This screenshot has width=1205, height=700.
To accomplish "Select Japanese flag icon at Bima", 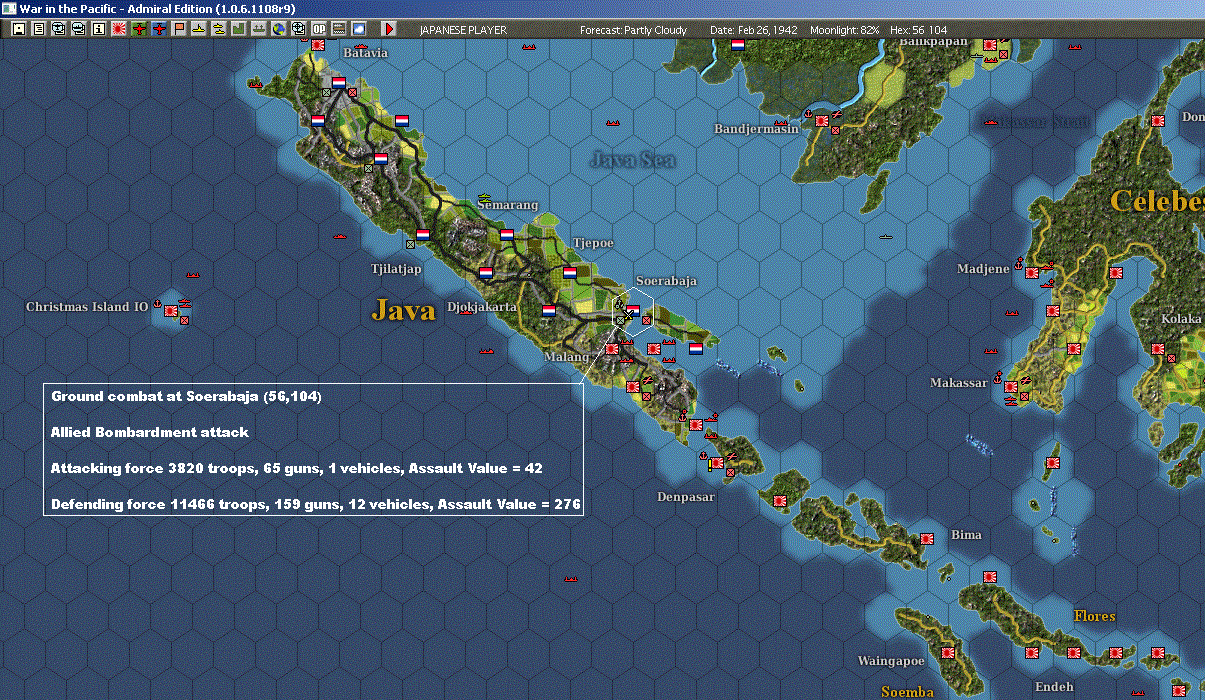I will (x=927, y=539).
